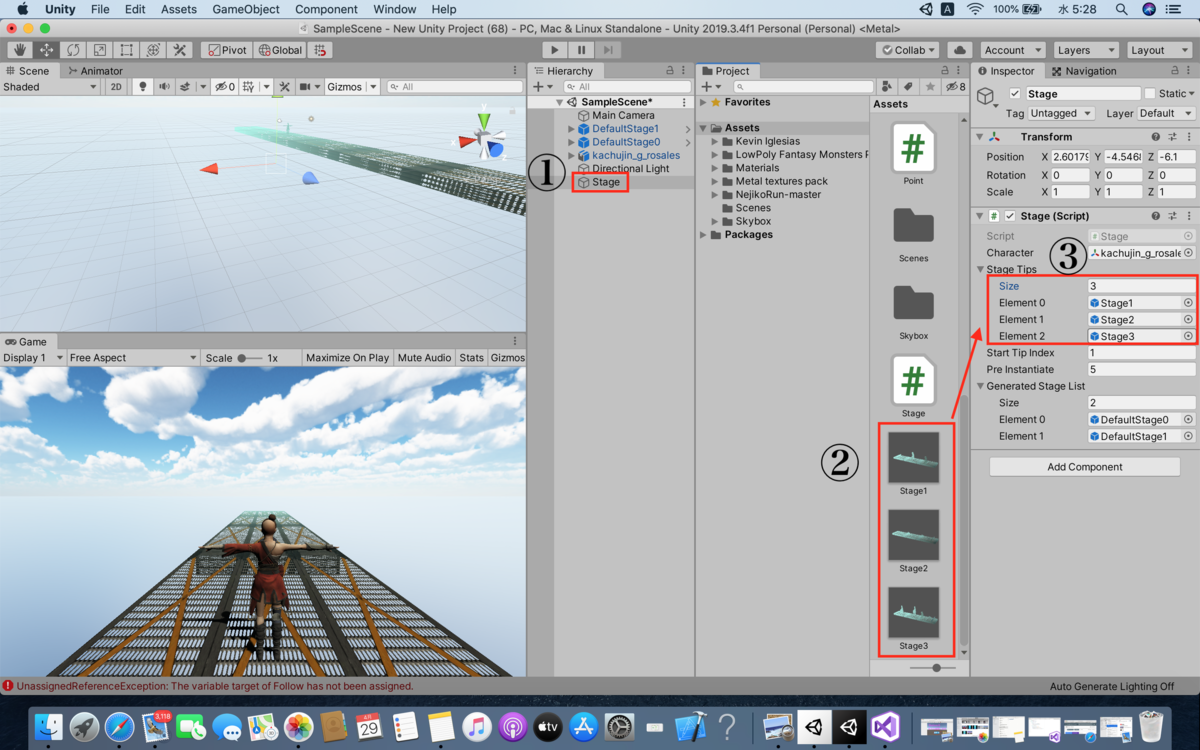Click the Play button to run the game
1200x750 pixels.
pos(555,50)
